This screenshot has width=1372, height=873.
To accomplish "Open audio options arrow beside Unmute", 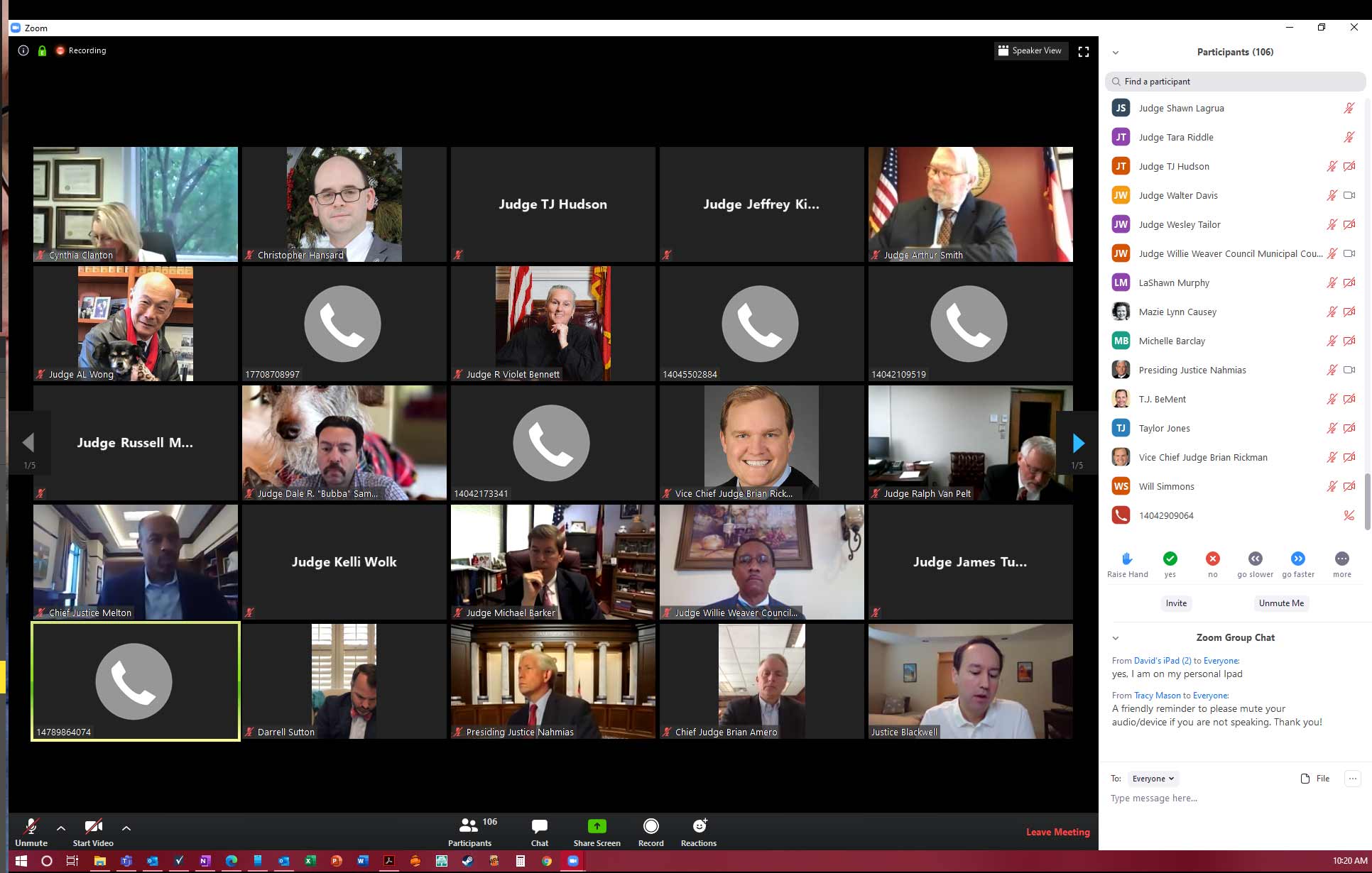I will point(61,828).
